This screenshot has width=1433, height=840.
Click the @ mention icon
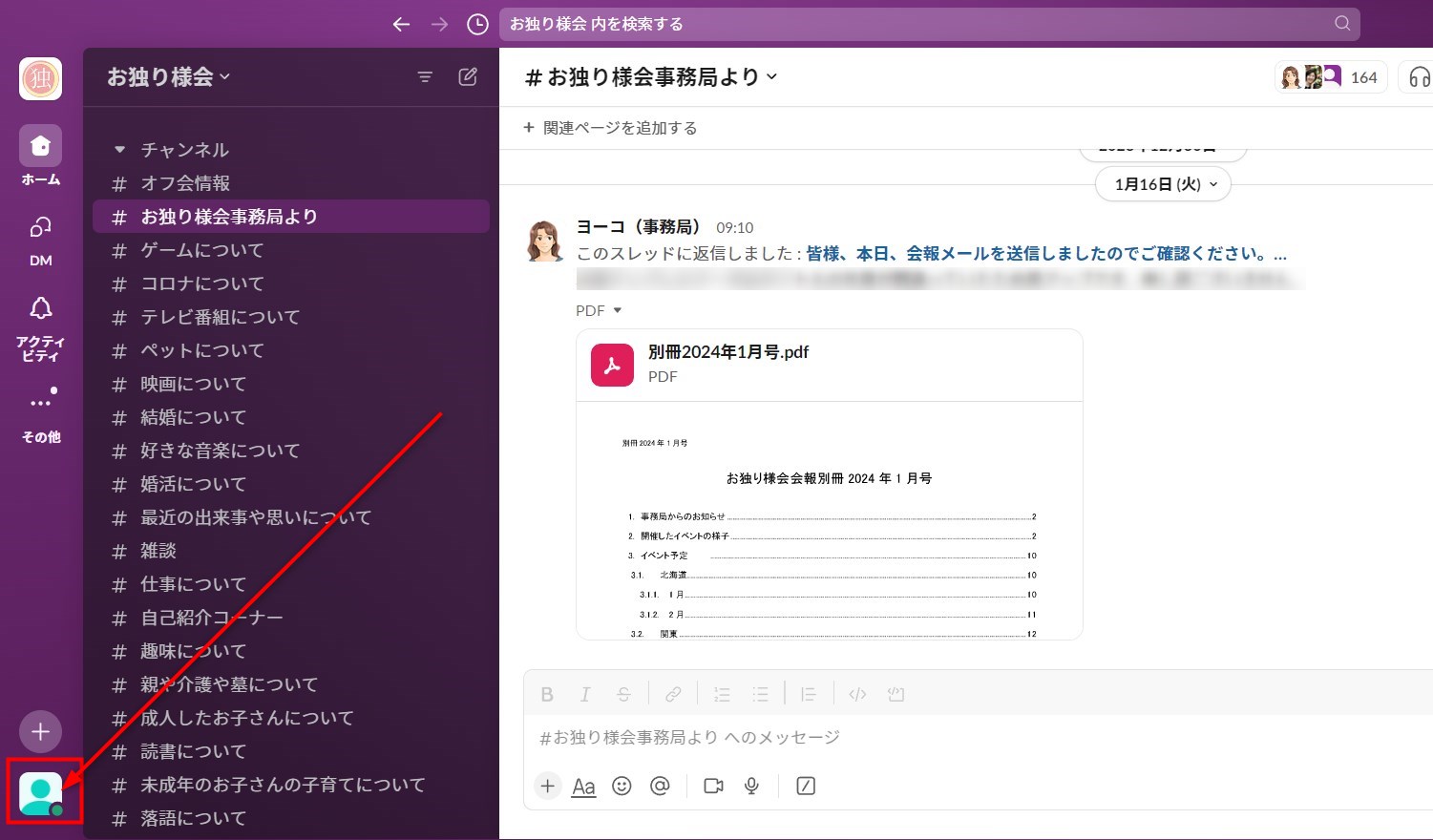click(660, 786)
